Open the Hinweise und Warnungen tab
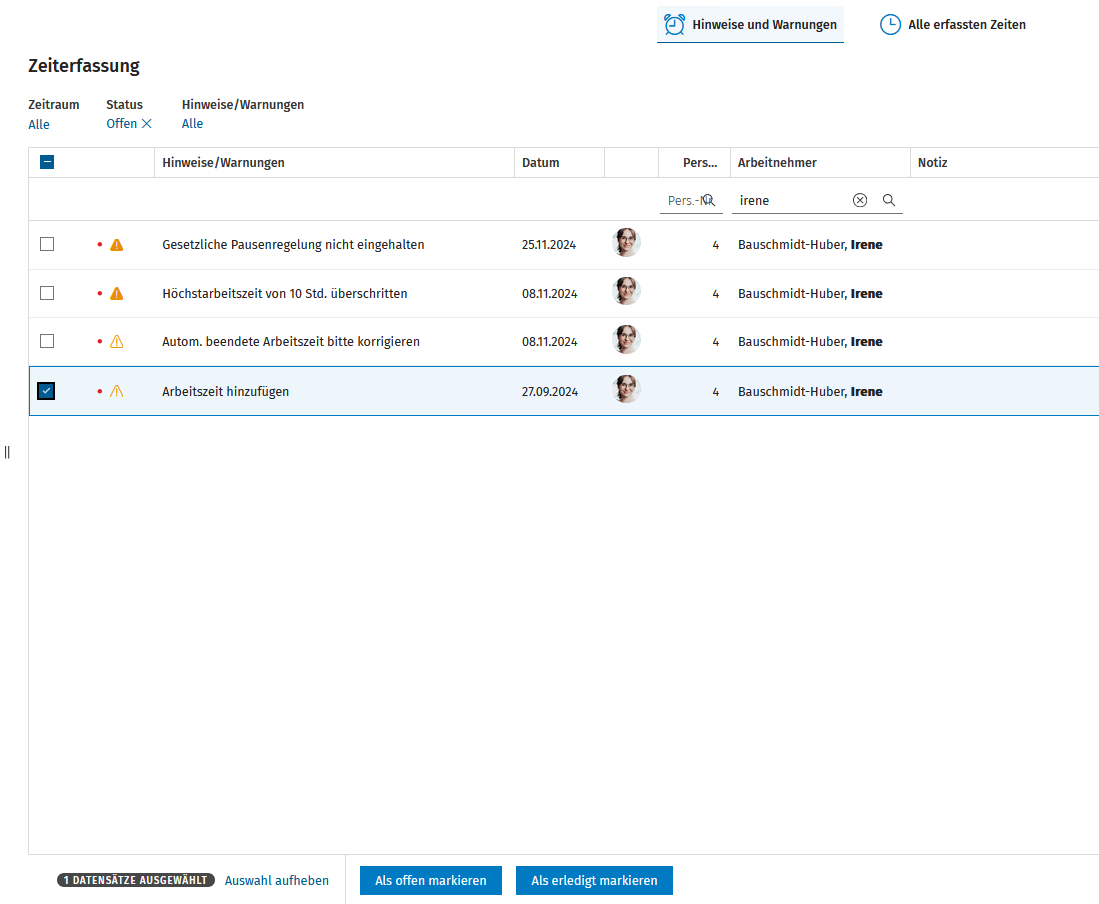 tap(750, 25)
